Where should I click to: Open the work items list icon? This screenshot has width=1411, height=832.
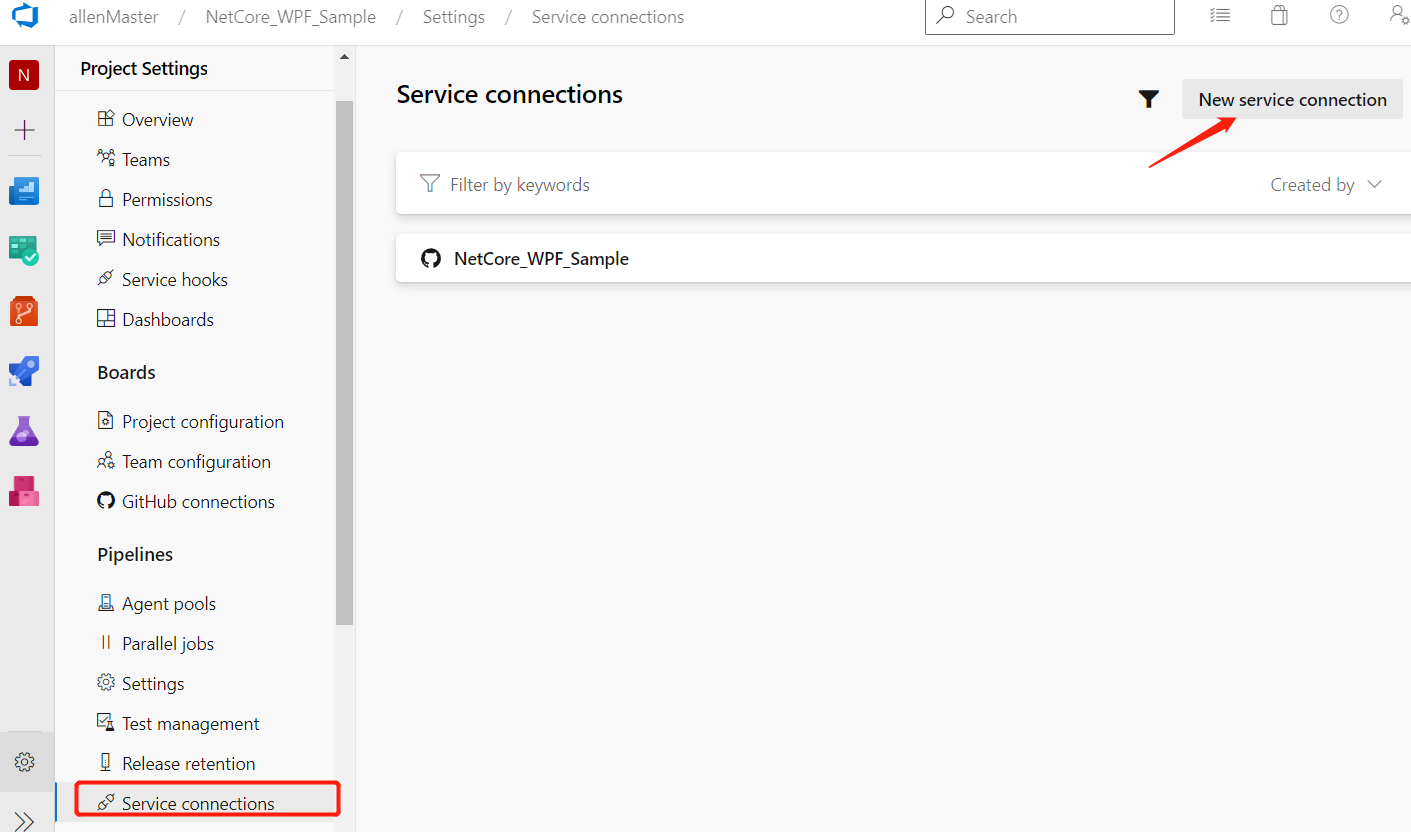pos(1220,15)
